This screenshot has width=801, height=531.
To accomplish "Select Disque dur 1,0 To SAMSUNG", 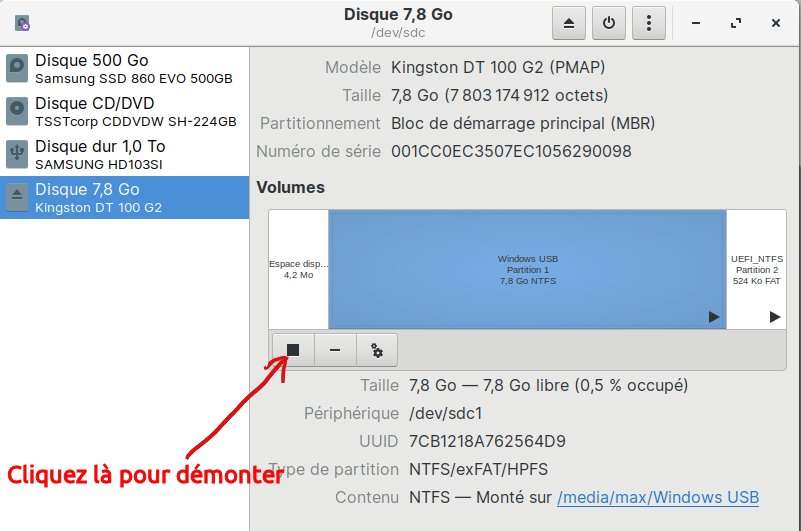I will 125,154.
